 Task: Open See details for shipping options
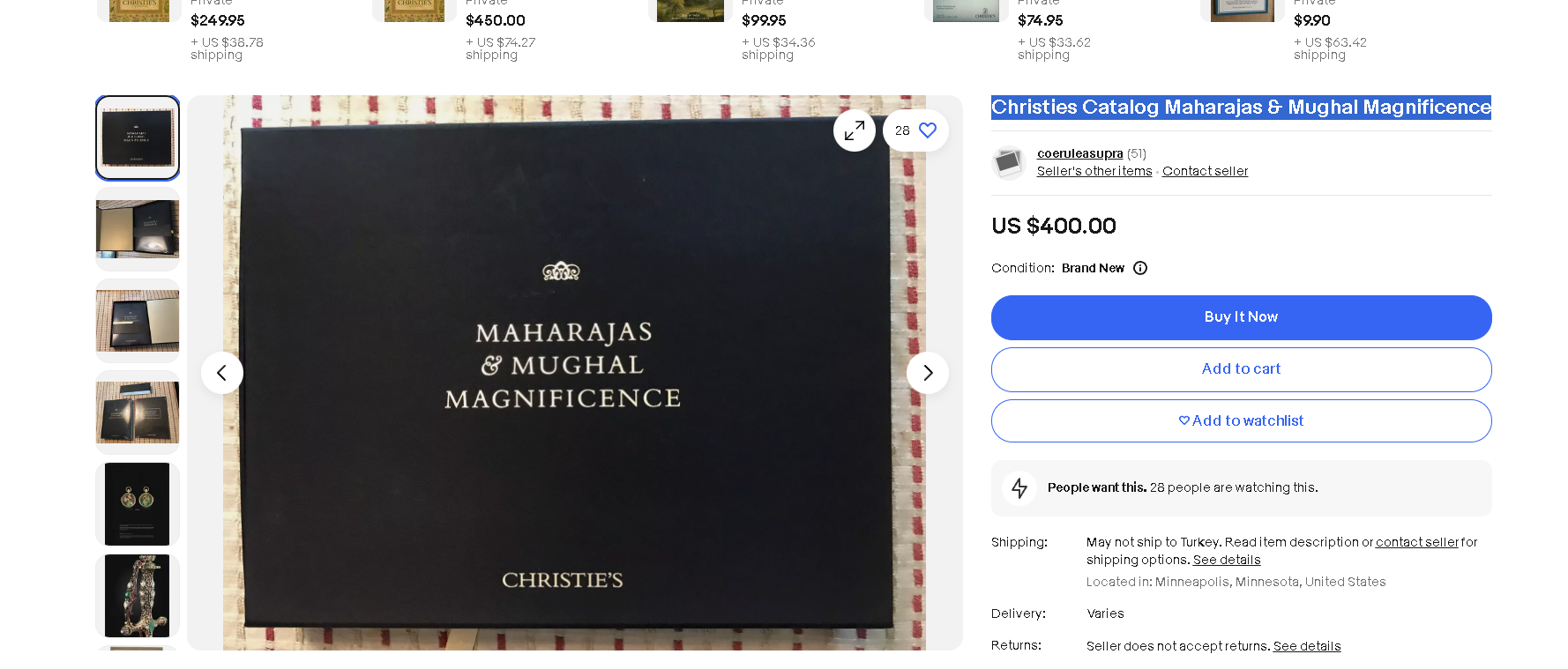point(1227,560)
